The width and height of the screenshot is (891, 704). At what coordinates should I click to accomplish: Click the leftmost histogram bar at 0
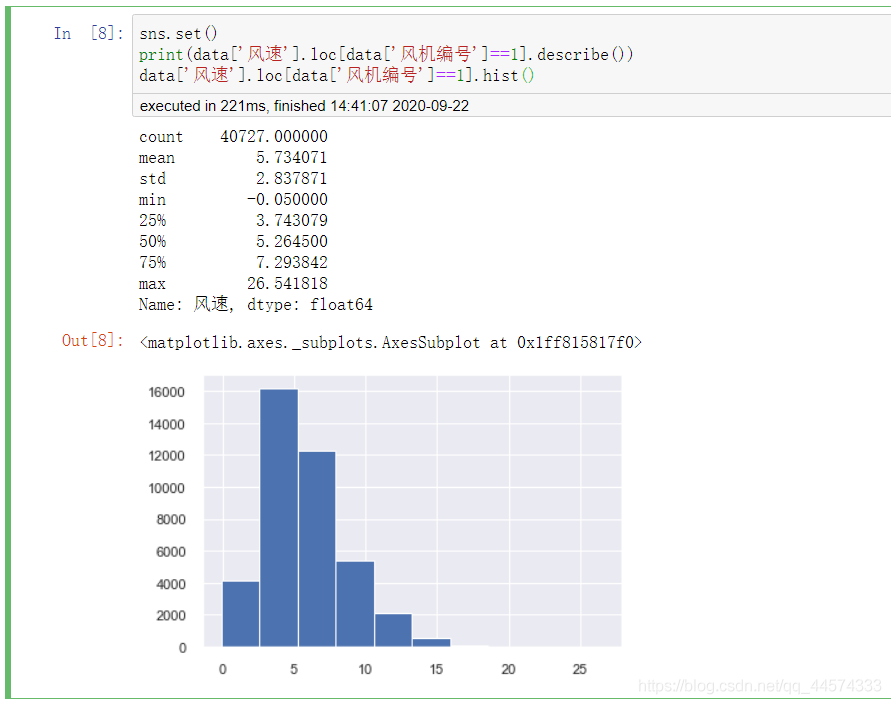click(241, 614)
